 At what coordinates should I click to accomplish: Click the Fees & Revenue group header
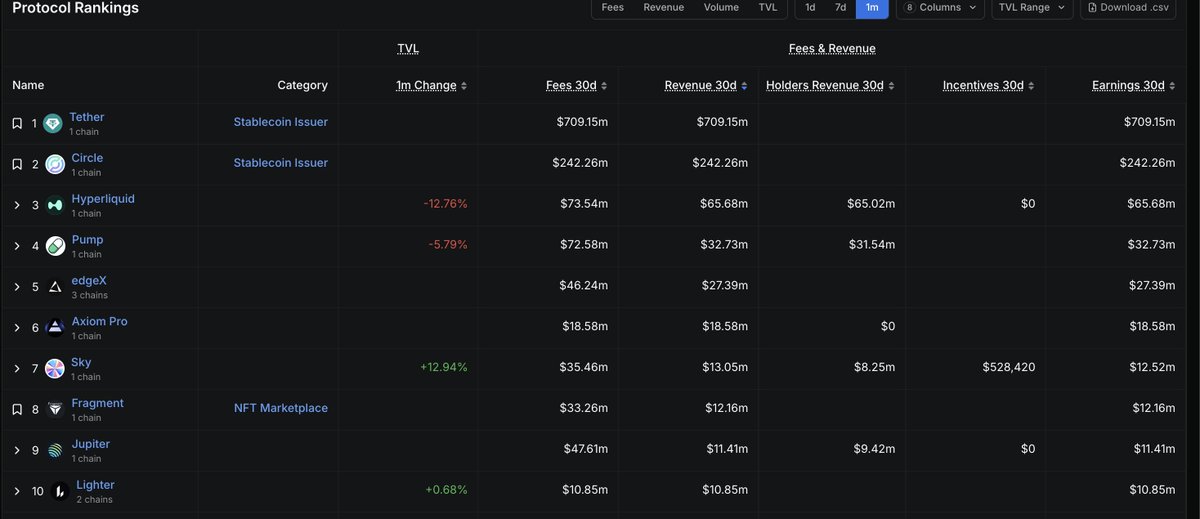[x=832, y=48]
